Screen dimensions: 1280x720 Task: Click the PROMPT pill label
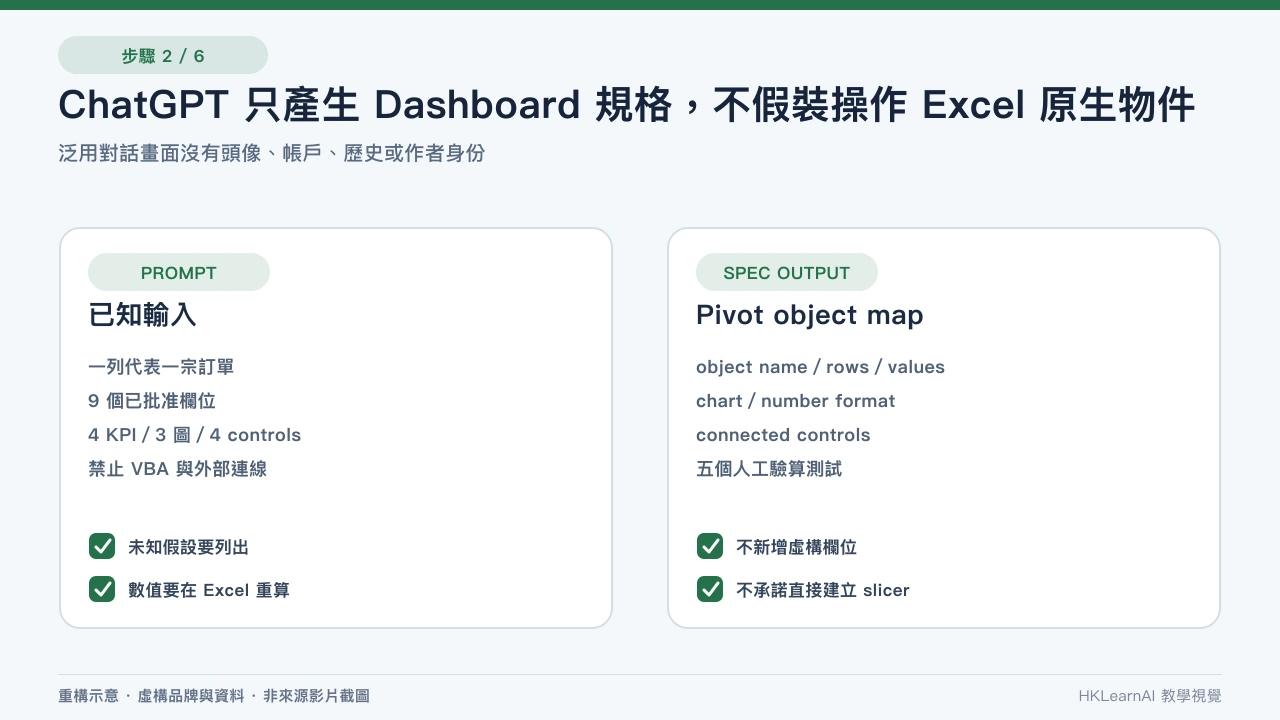[179, 272]
